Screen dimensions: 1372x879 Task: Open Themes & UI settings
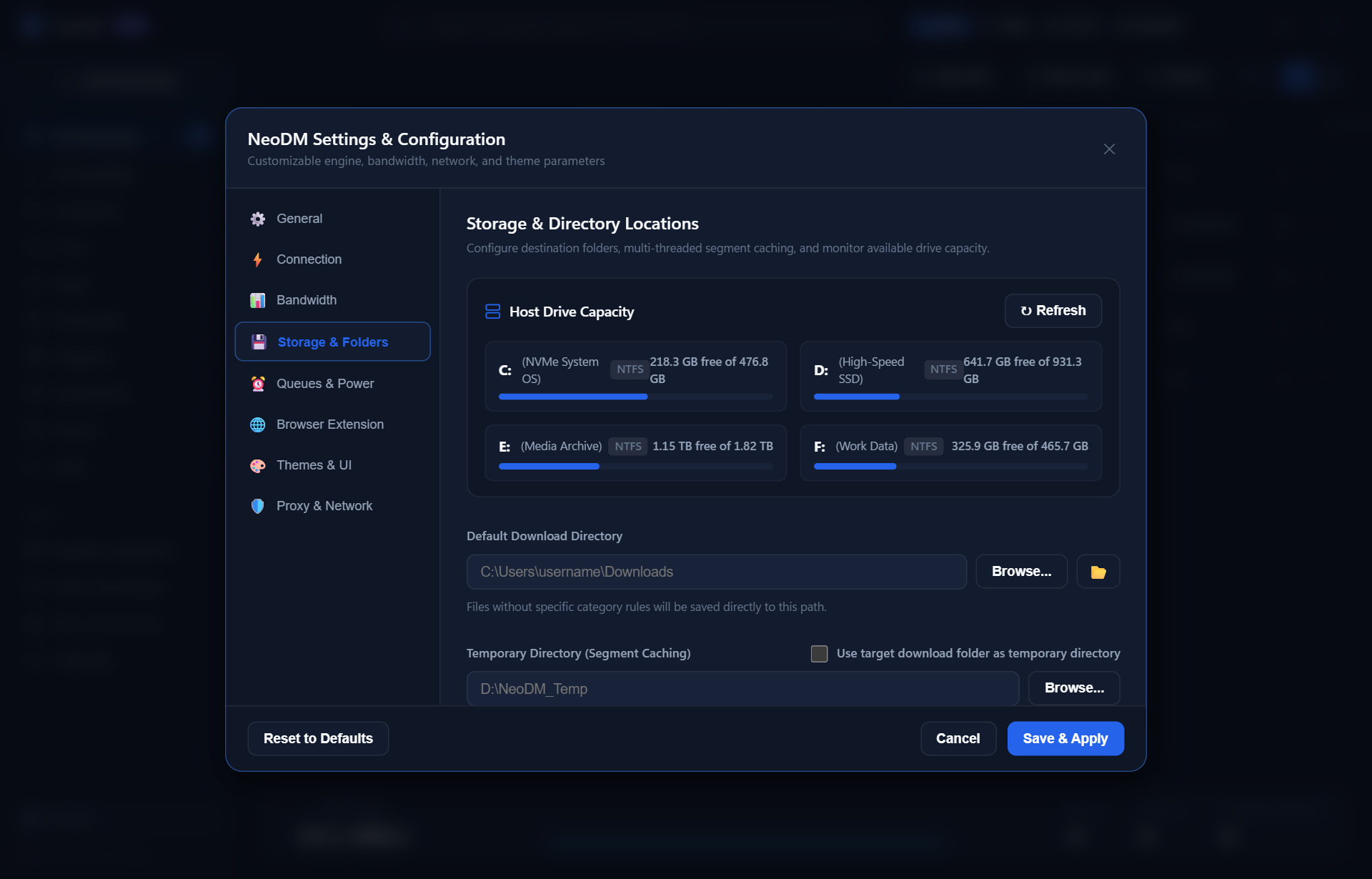(332, 465)
